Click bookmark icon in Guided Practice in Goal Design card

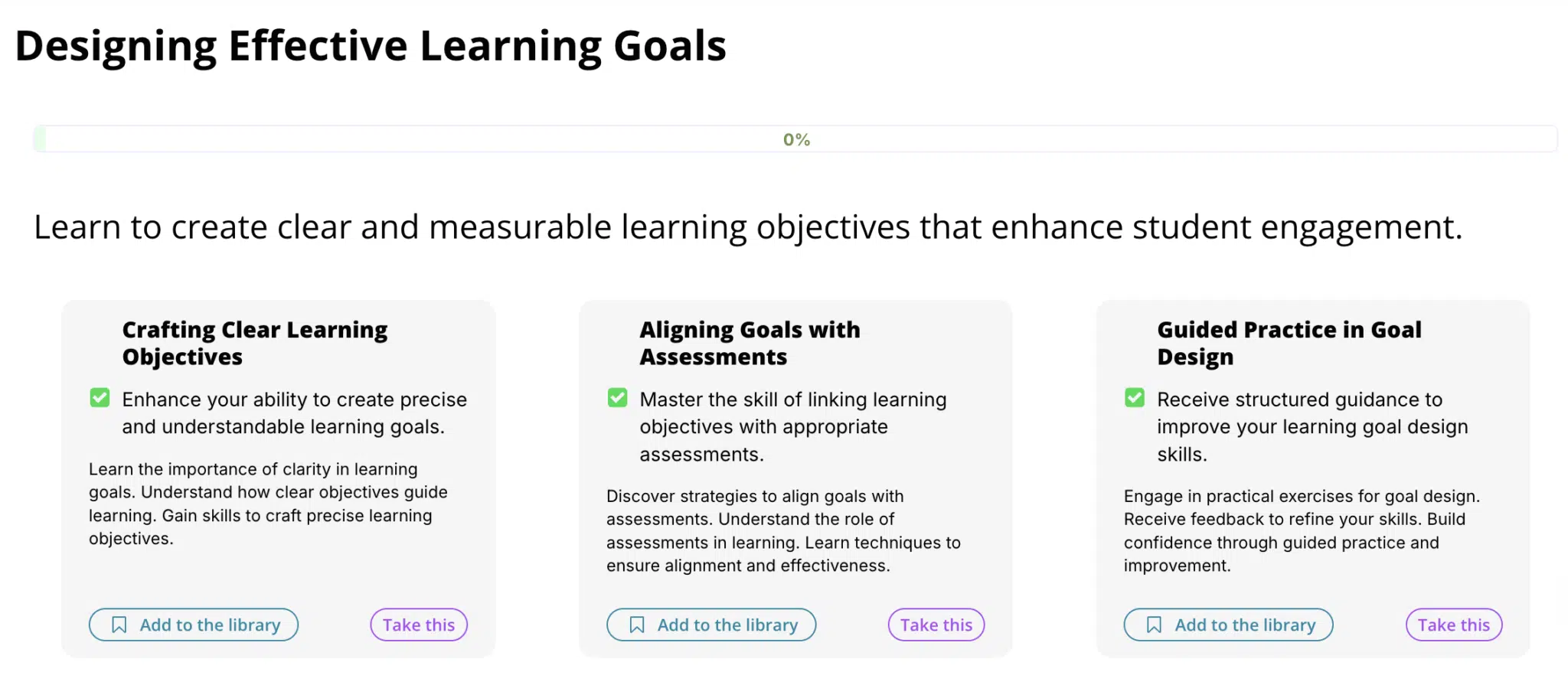click(x=1155, y=625)
